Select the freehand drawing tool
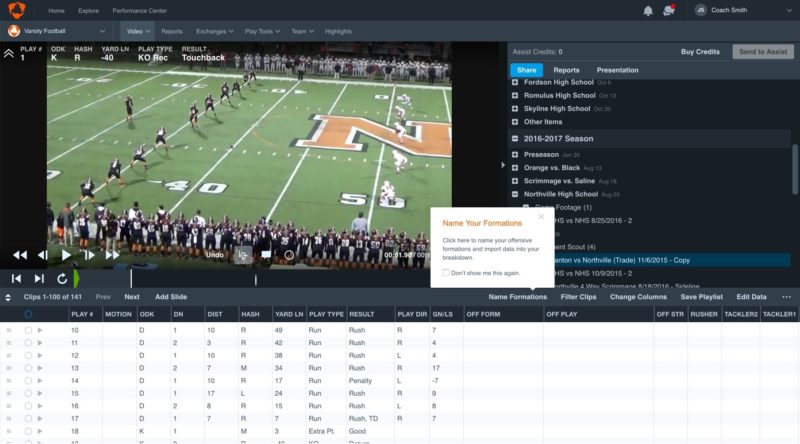Image resolution: width=800 pixels, height=444 pixels. [x=243, y=255]
